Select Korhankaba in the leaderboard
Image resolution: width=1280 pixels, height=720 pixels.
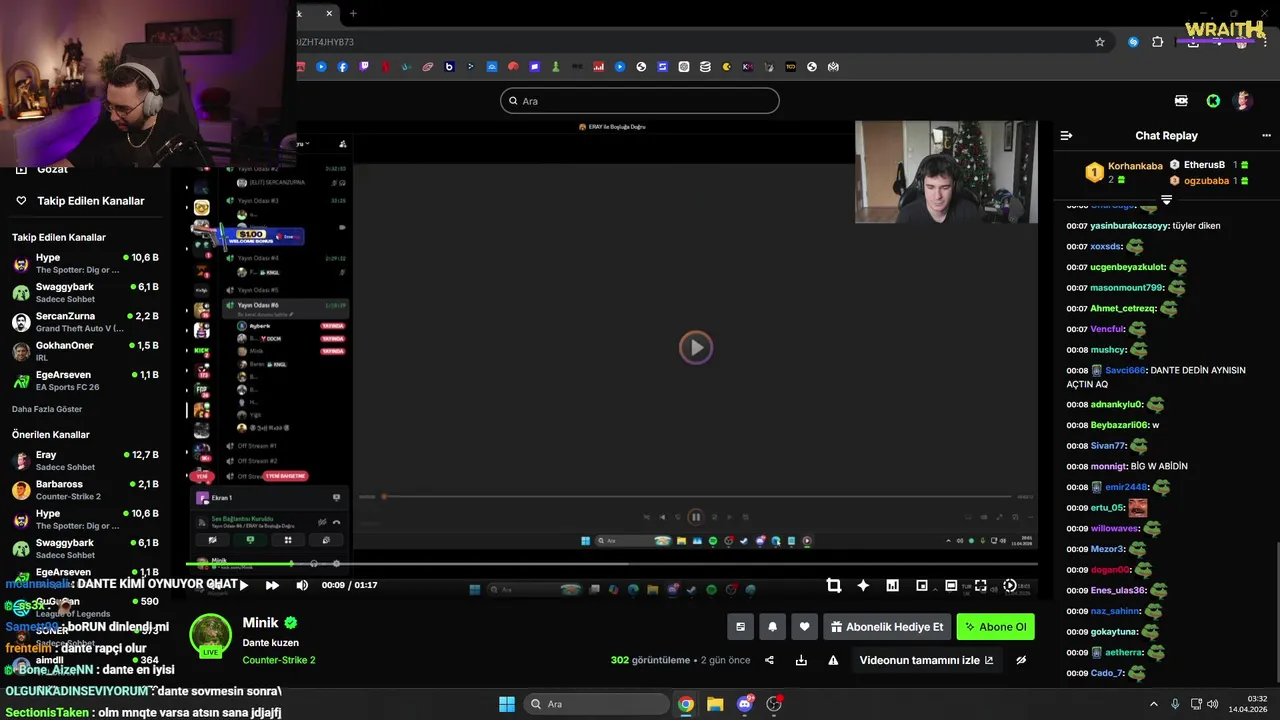click(x=1135, y=166)
